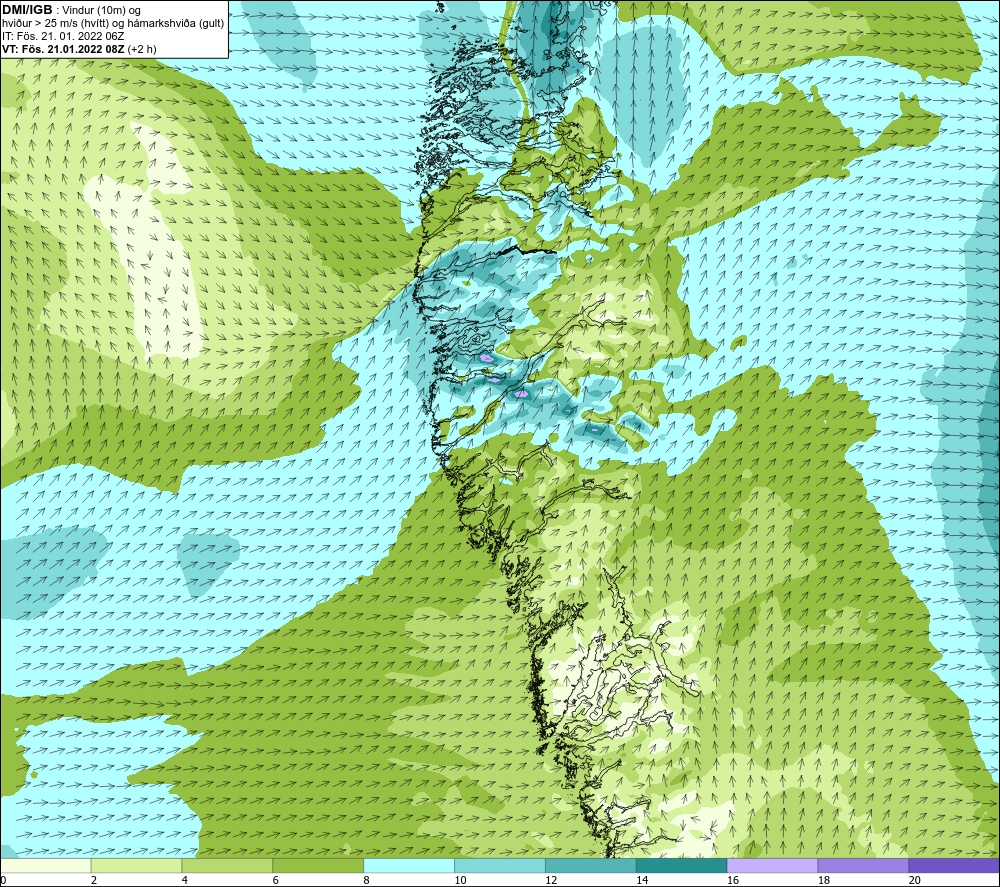Click the 4–6 m/s green legend swatch
Viewport: 1000px width, 887px height.
[x=227, y=866]
